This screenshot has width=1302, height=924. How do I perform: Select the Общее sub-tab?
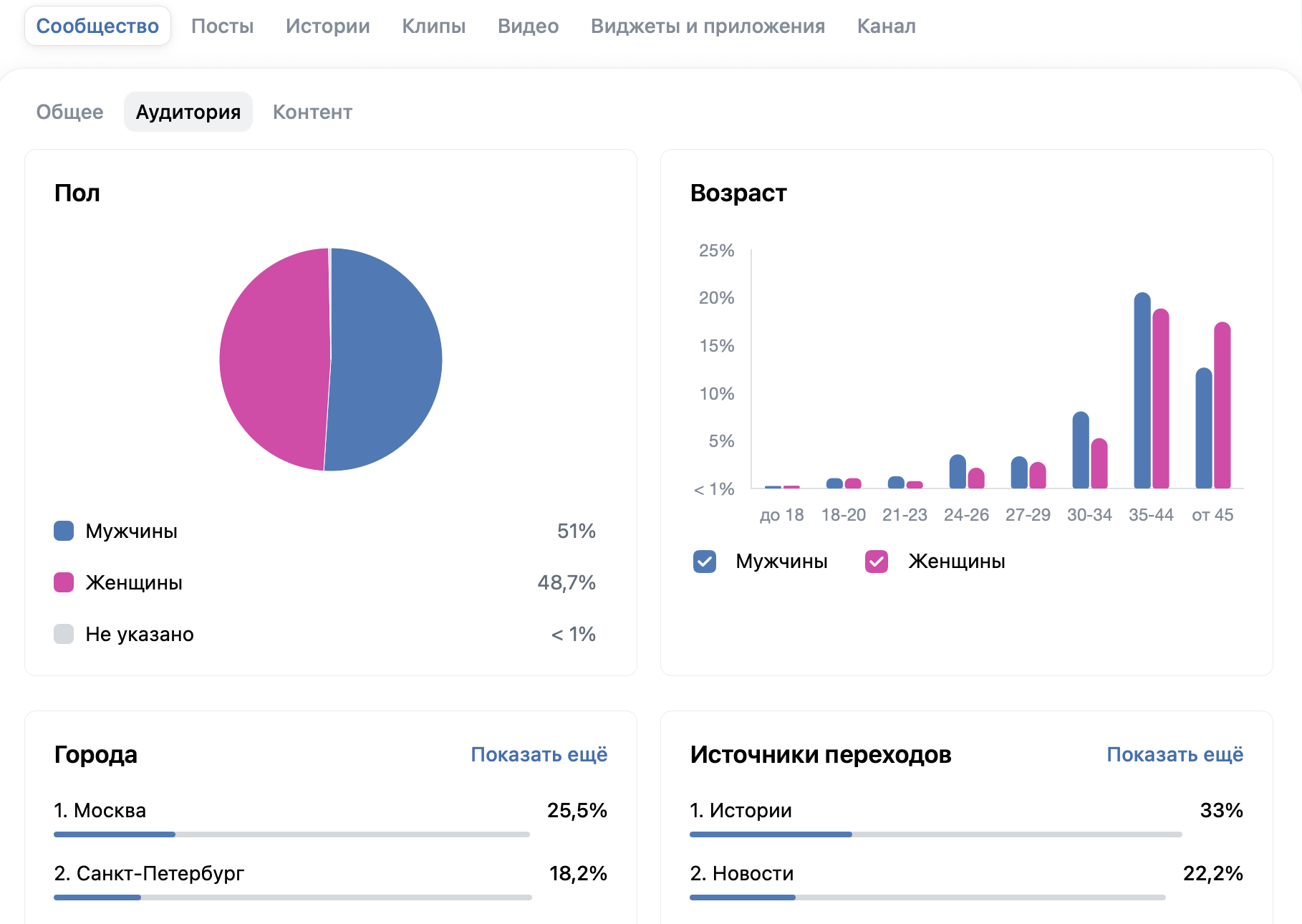[x=69, y=112]
